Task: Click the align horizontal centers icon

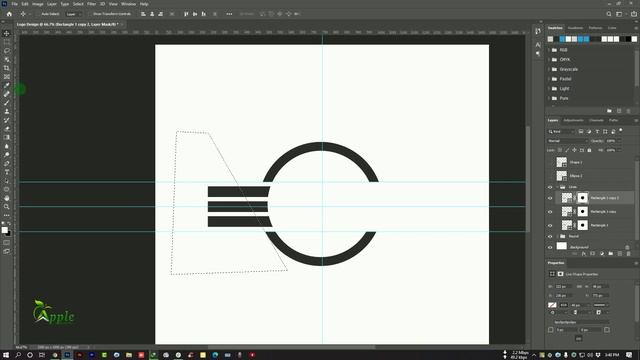Action: (x=152, y=14)
